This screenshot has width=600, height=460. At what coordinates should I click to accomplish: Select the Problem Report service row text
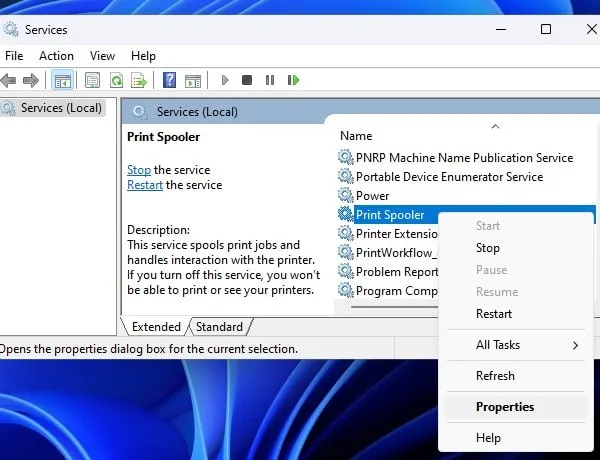[396, 272]
